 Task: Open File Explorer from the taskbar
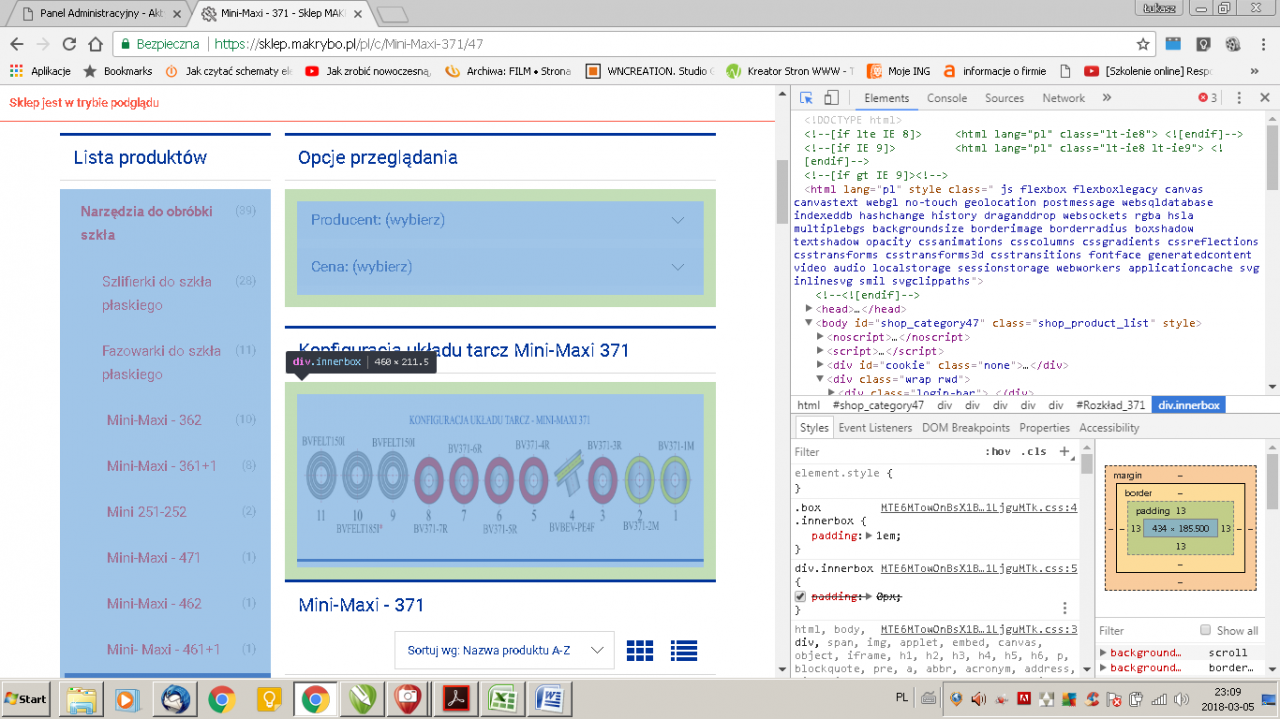point(82,698)
